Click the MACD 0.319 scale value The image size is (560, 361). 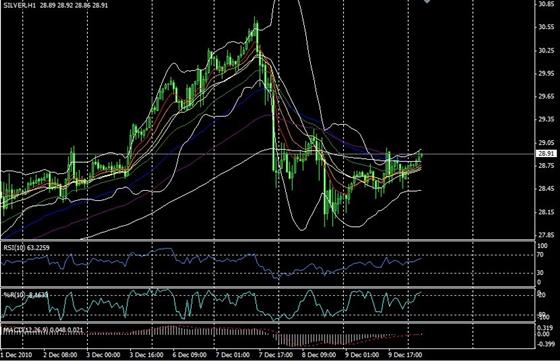[x=544, y=327]
